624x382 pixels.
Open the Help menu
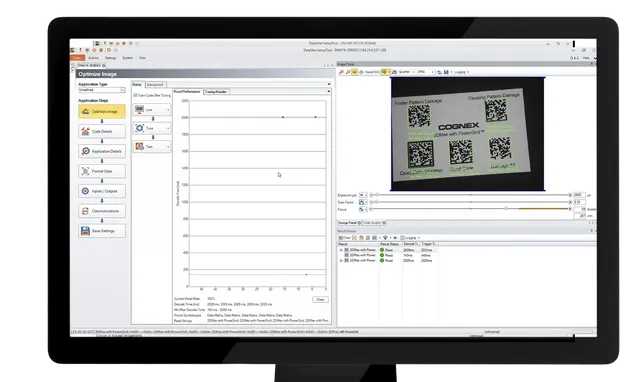pyautogui.click(x=586, y=58)
